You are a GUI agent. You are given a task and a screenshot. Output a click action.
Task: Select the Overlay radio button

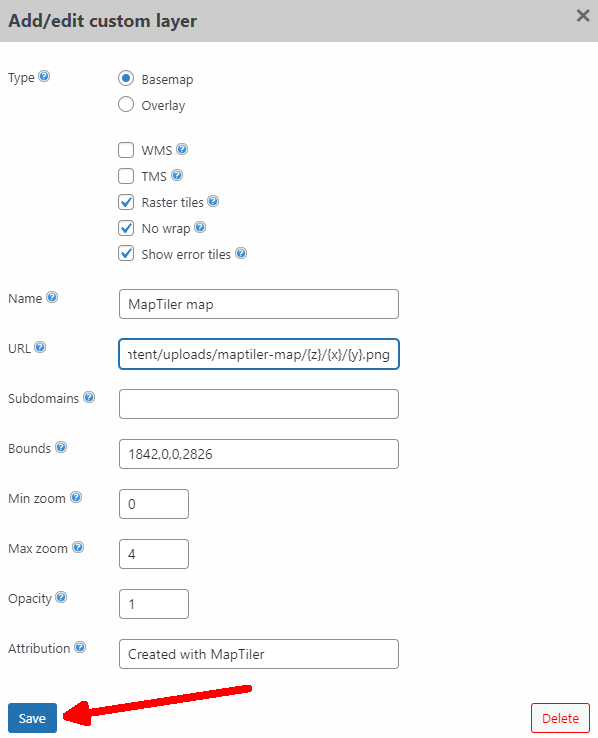126,104
